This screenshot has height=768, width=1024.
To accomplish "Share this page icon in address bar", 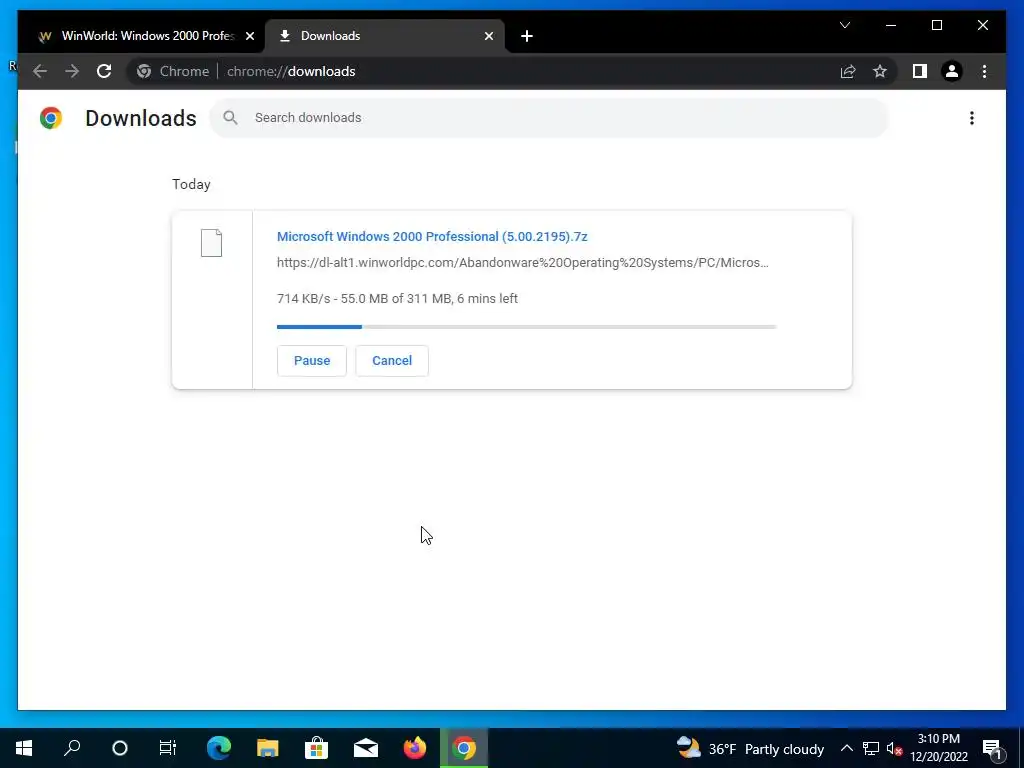I will coord(848,71).
